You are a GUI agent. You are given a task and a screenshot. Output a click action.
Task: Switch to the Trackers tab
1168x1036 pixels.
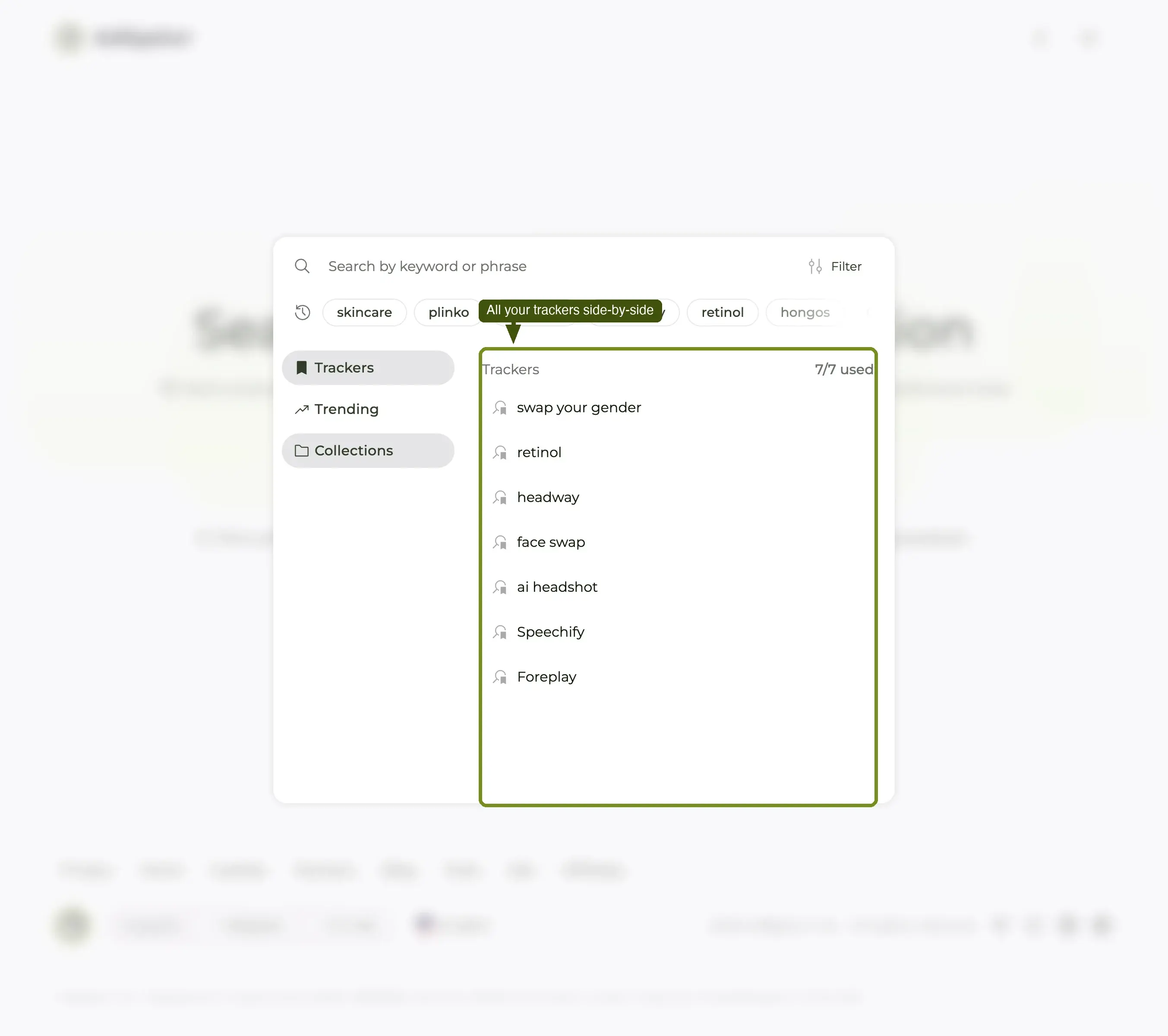(368, 367)
